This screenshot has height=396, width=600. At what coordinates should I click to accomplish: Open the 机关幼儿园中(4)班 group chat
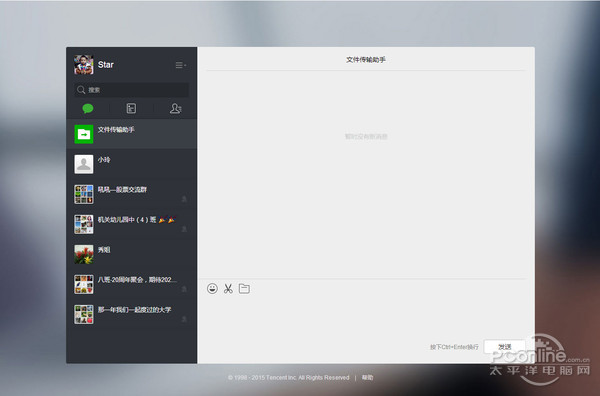(x=132, y=224)
